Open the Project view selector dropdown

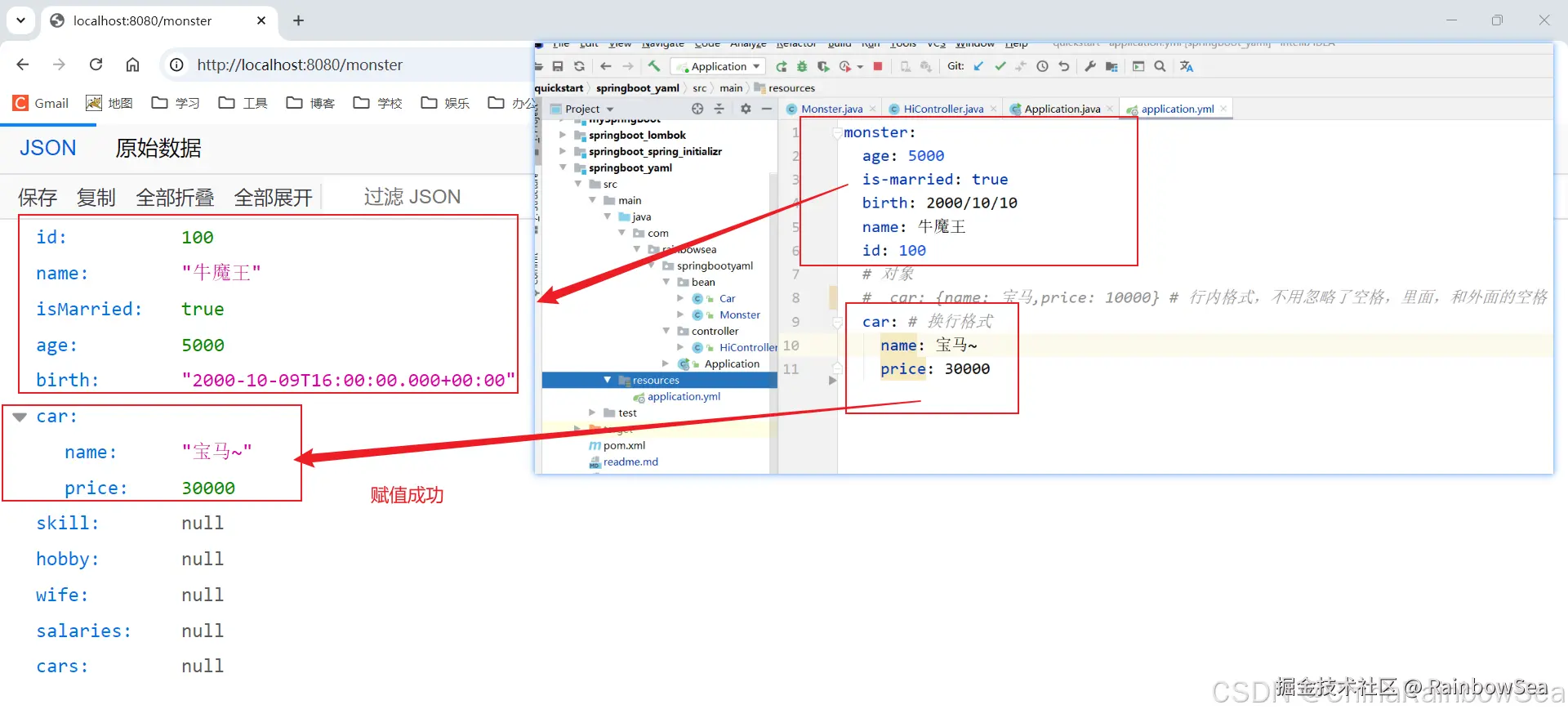click(582, 109)
